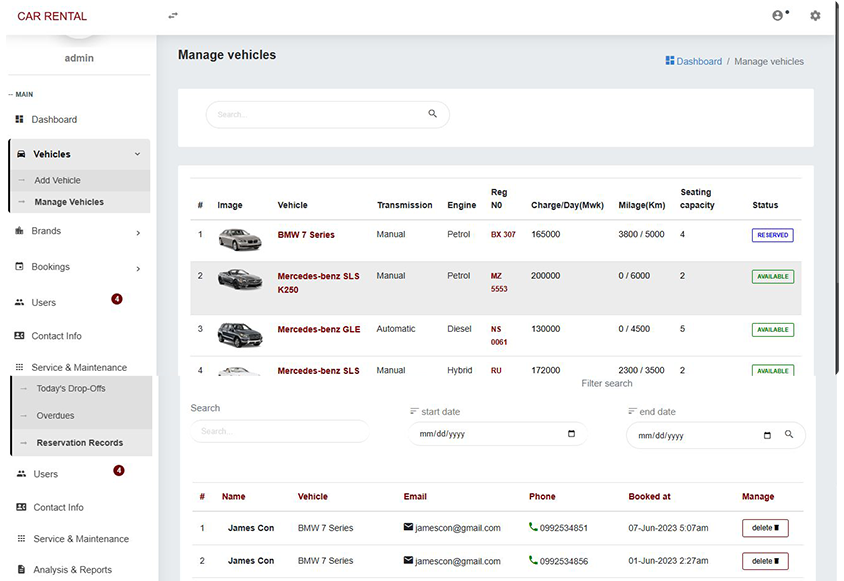Click the Bookings calendar icon in sidebar
Screen dimensions: 844x581
tap(19, 266)
